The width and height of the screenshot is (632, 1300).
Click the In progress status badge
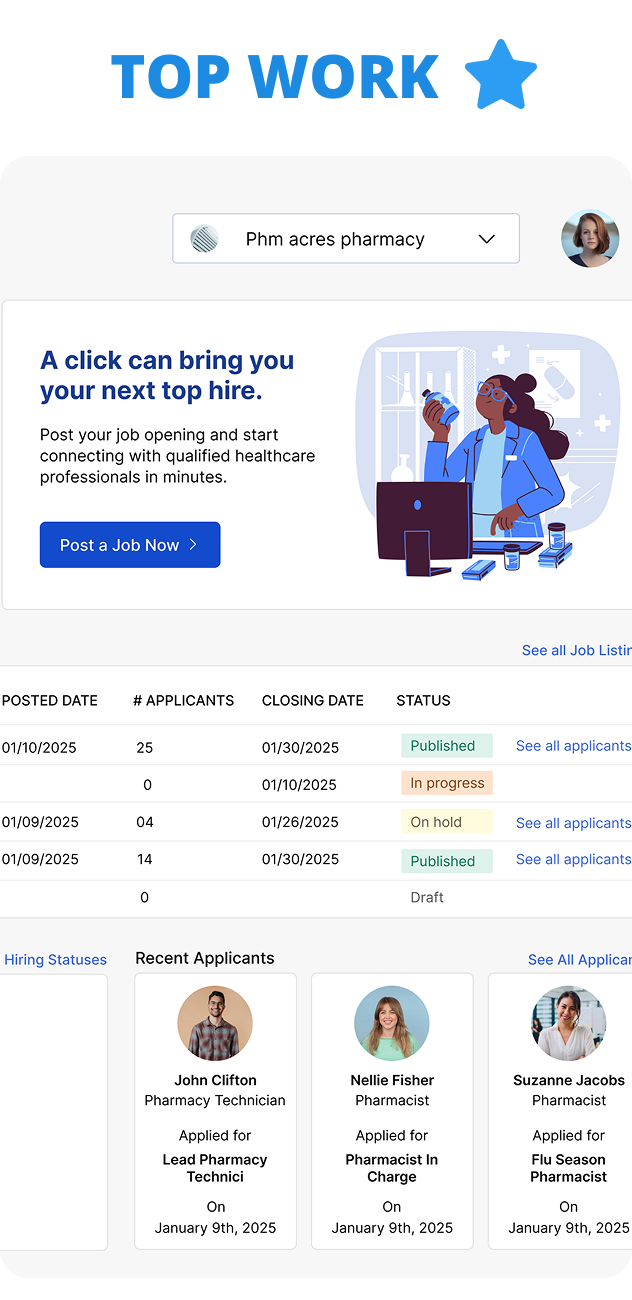(x=447, y=783)
